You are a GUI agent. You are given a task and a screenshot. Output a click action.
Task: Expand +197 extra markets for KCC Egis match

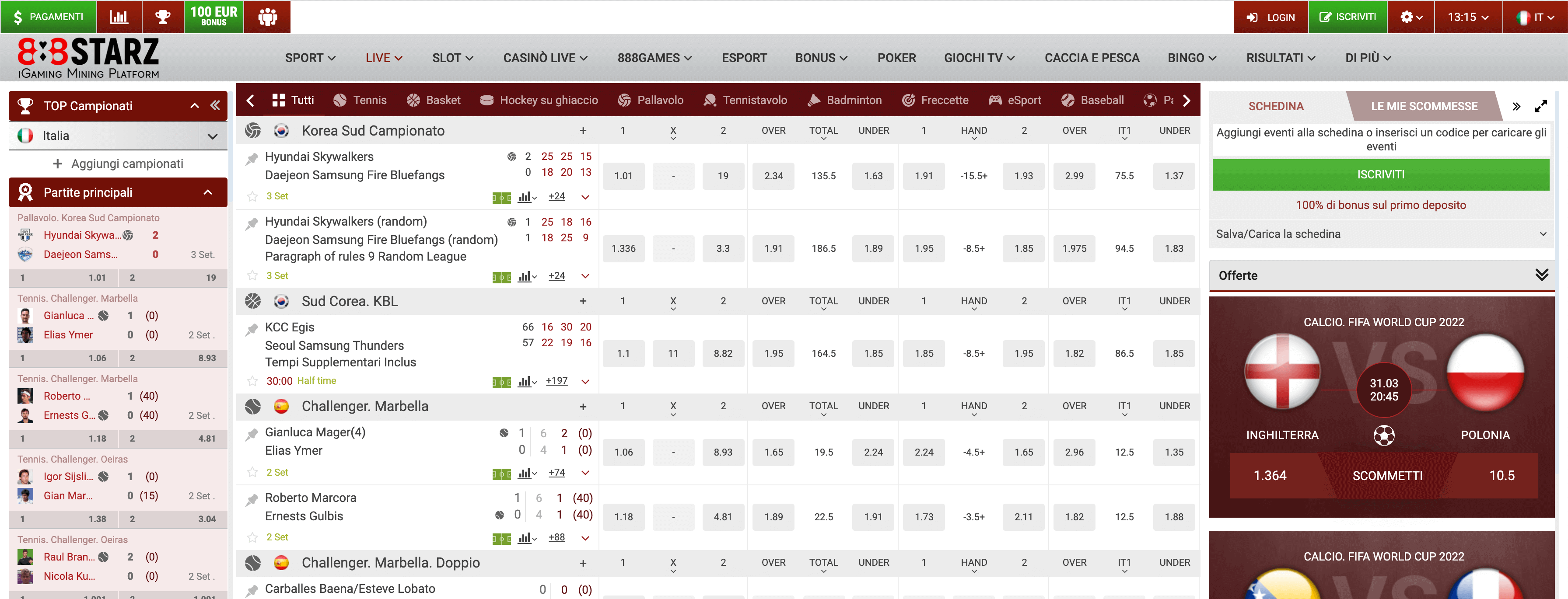[556, 381]
